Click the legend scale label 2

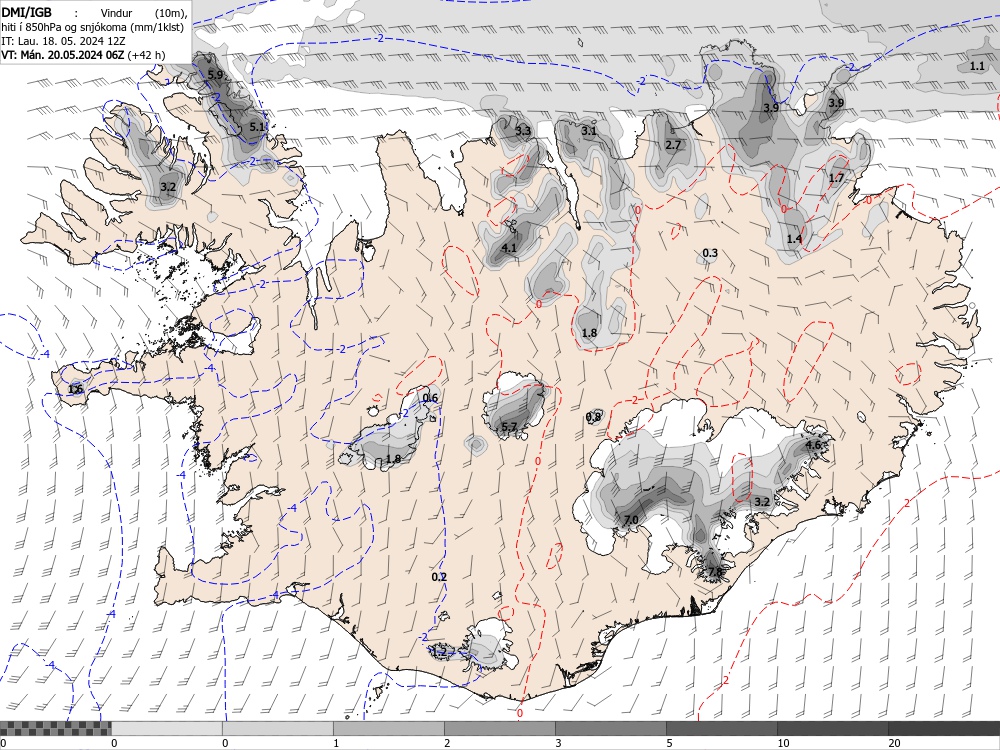pyautogui.click(x=447, y=743)
